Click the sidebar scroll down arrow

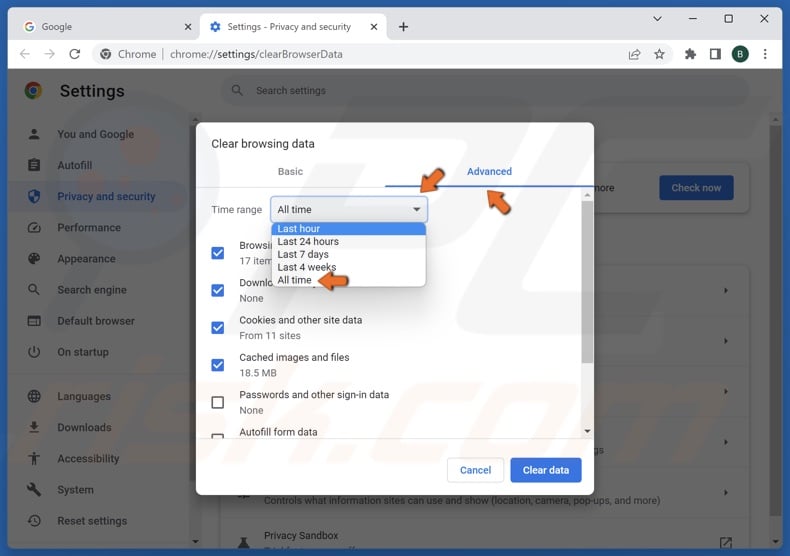tap(195, 542)
